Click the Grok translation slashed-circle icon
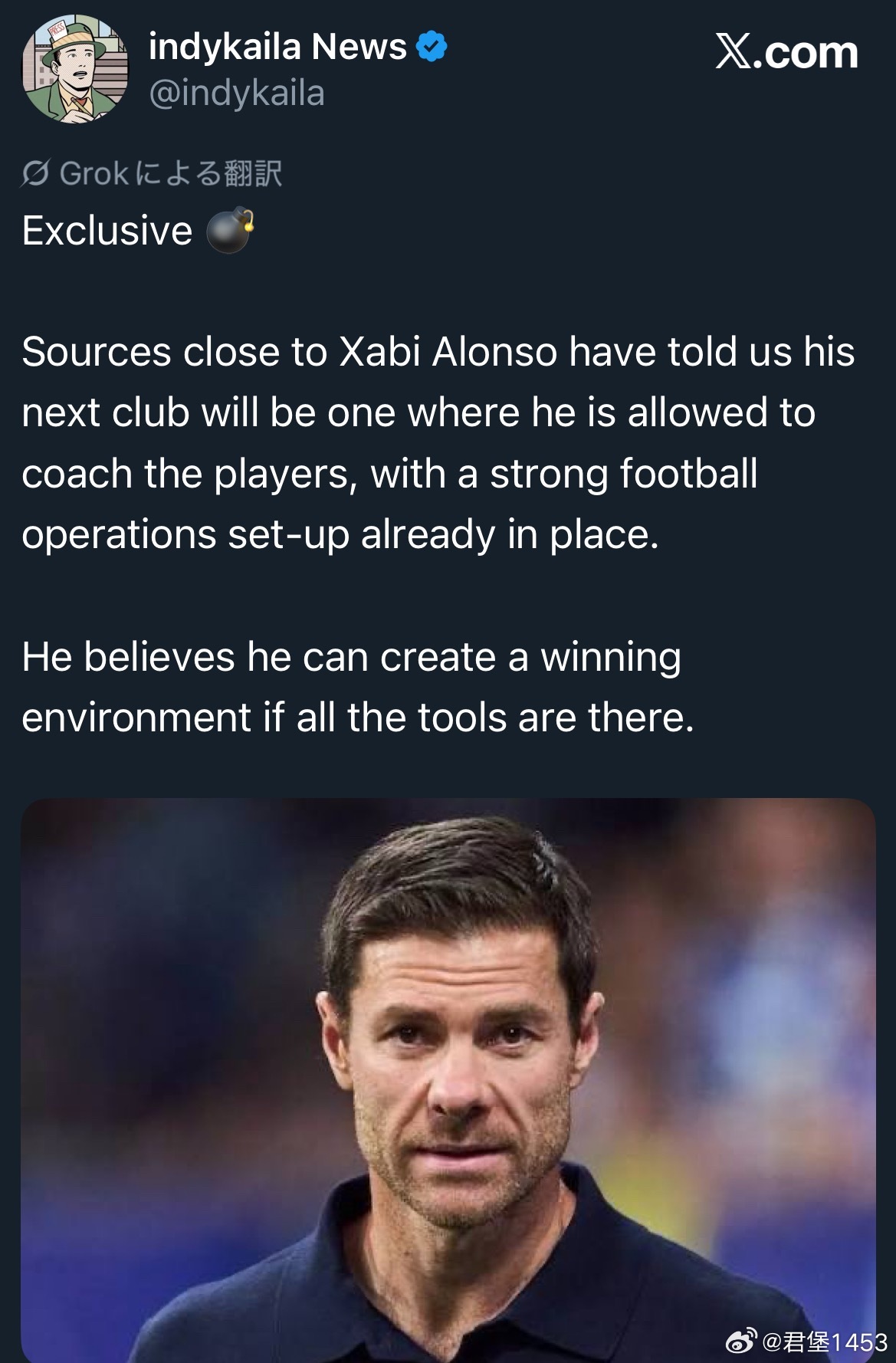The image size is (896, 1363). pos(36,174)
